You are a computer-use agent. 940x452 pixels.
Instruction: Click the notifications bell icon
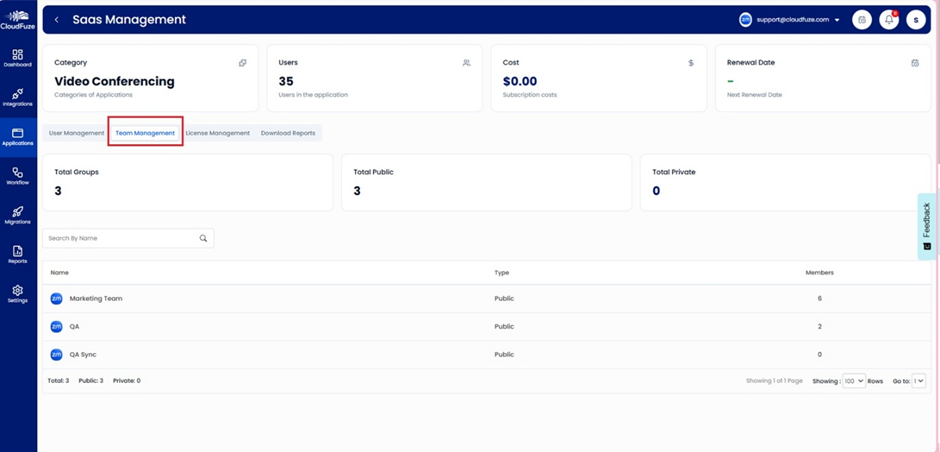pos(888,20)
